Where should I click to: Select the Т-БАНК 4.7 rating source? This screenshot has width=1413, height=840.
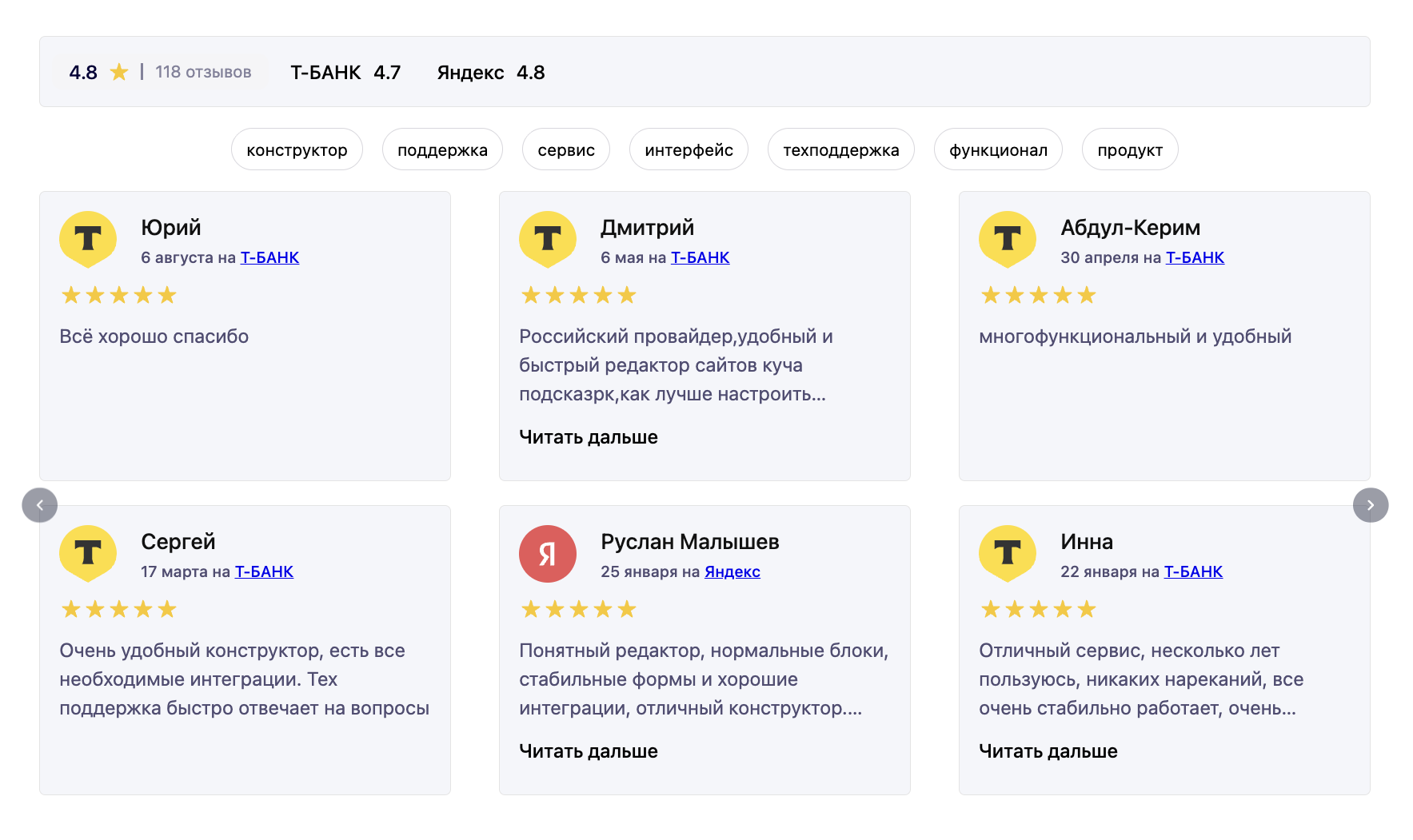(345, 73)
